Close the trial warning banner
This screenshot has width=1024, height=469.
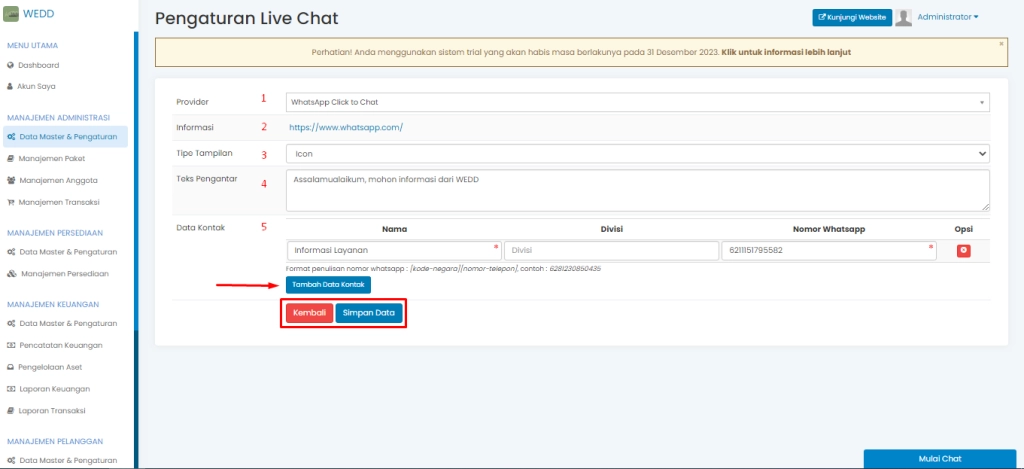click(x=1001, y=44)
